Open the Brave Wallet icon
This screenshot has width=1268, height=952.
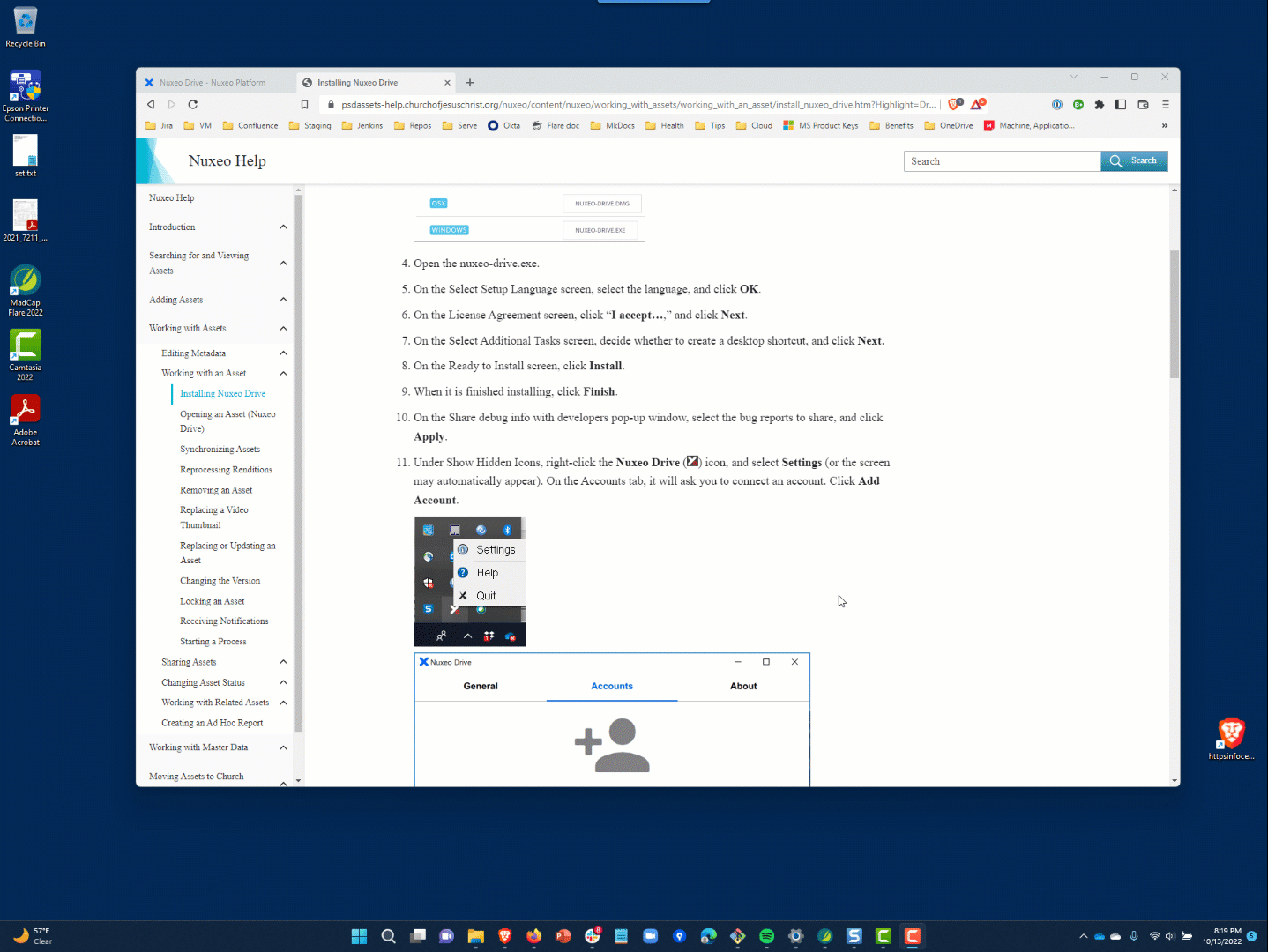tap(1143, 104)
